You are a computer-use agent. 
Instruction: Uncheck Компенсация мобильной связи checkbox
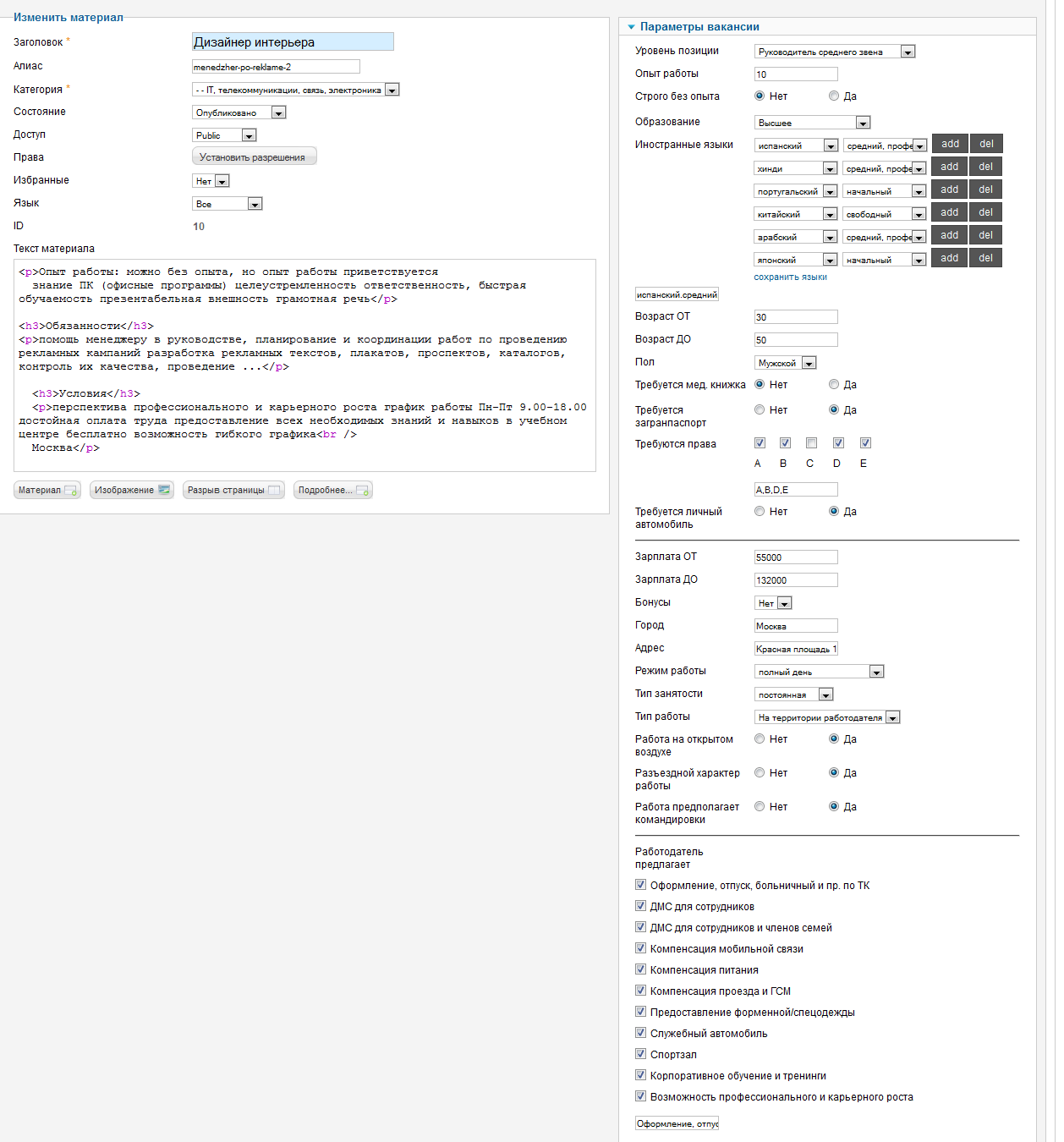point(640,948)
